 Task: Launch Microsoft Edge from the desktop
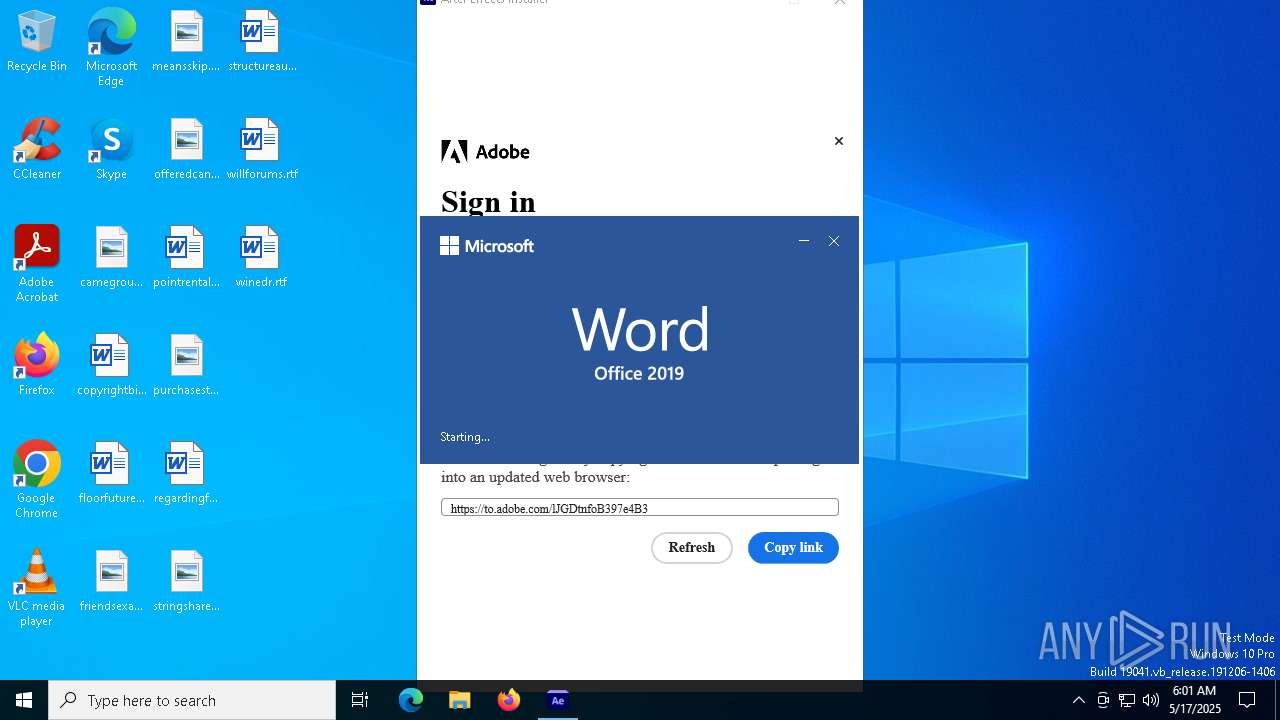click(x=111, y=48)
